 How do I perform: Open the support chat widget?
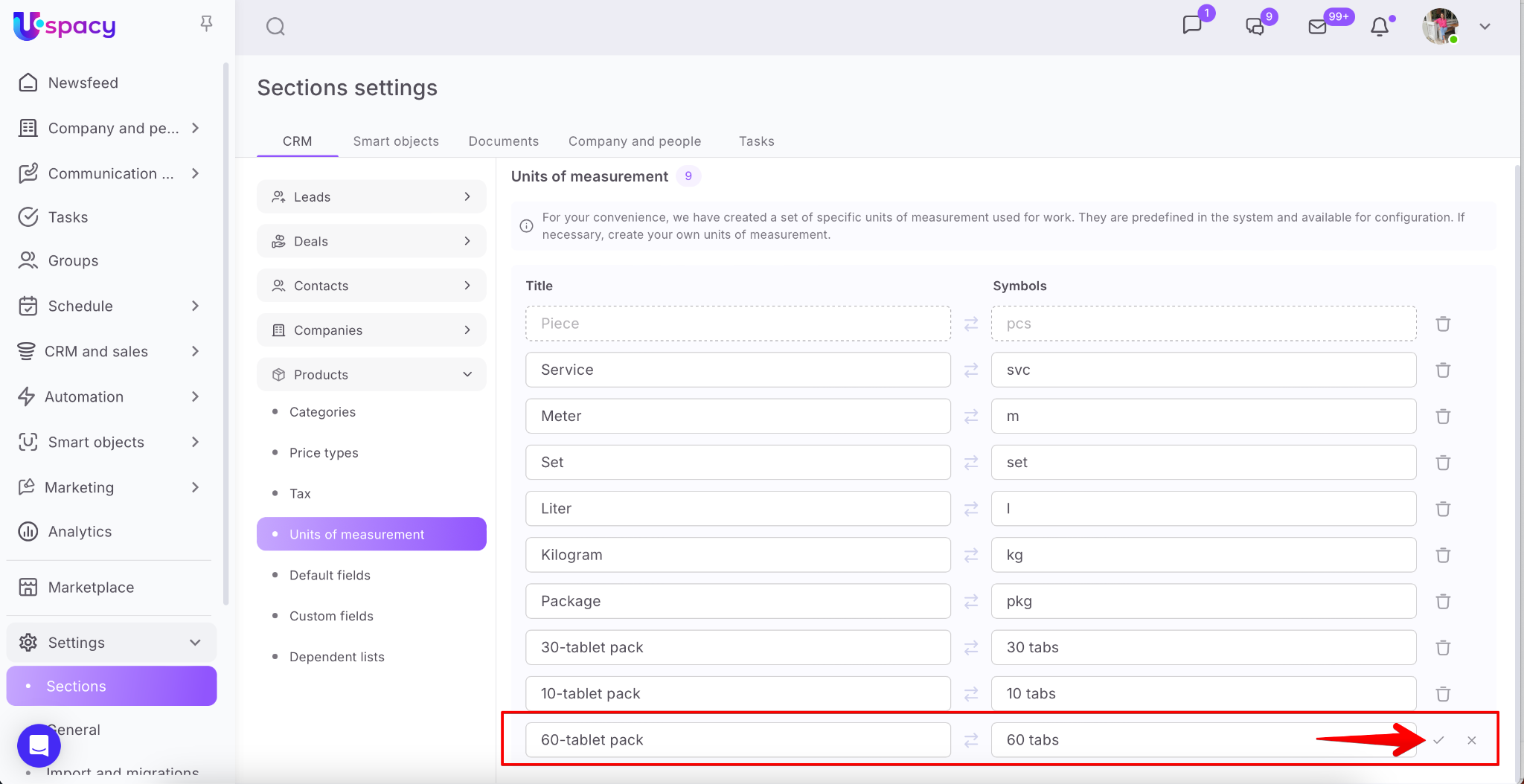(39, 745)
